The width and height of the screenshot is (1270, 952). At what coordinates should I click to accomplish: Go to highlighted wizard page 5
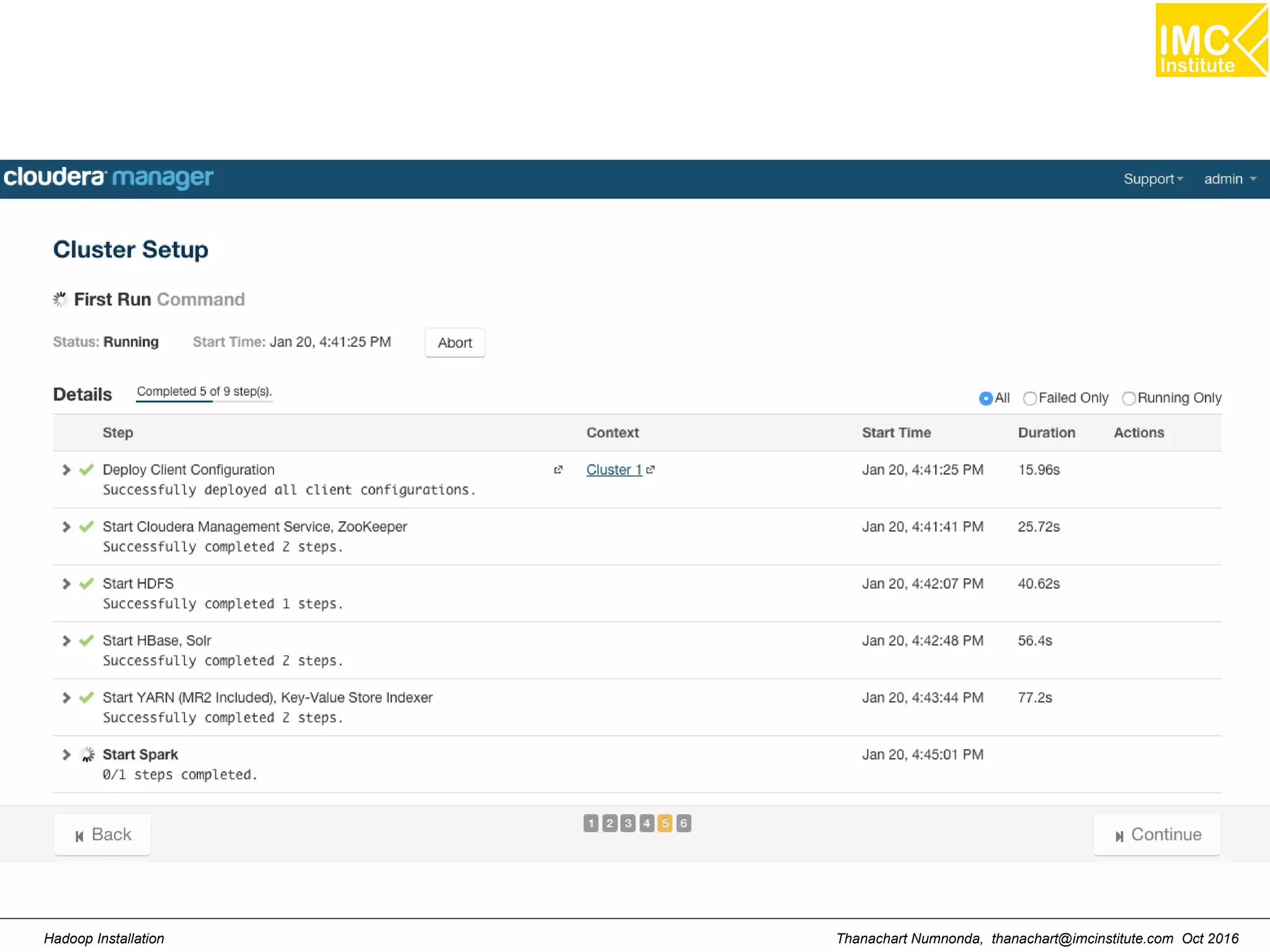665,823
